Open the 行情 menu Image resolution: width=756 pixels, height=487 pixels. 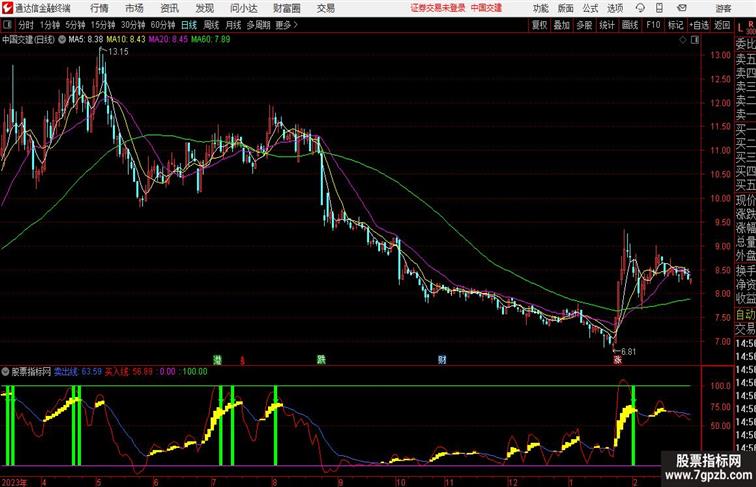(99, 8)
